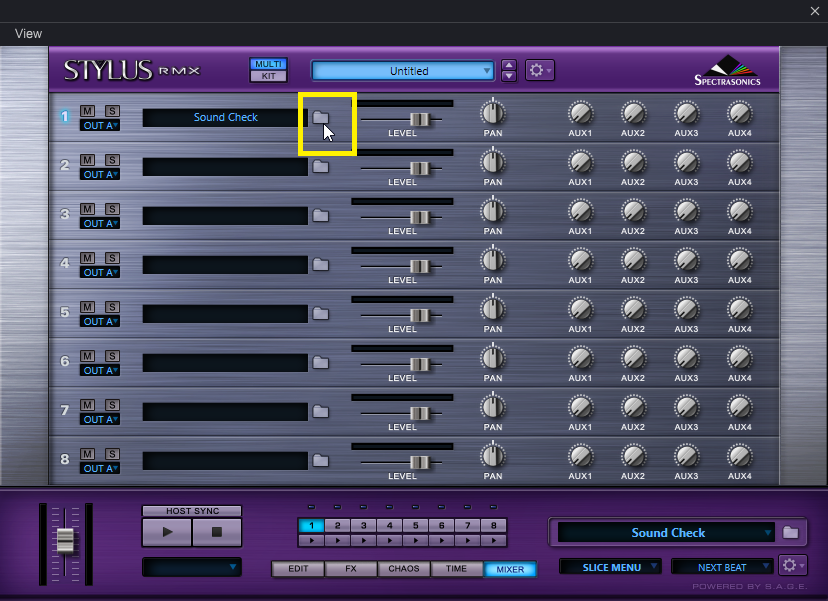Open part 2 OUT A output dropdown

pyautogui.click(x=100, y=175)
